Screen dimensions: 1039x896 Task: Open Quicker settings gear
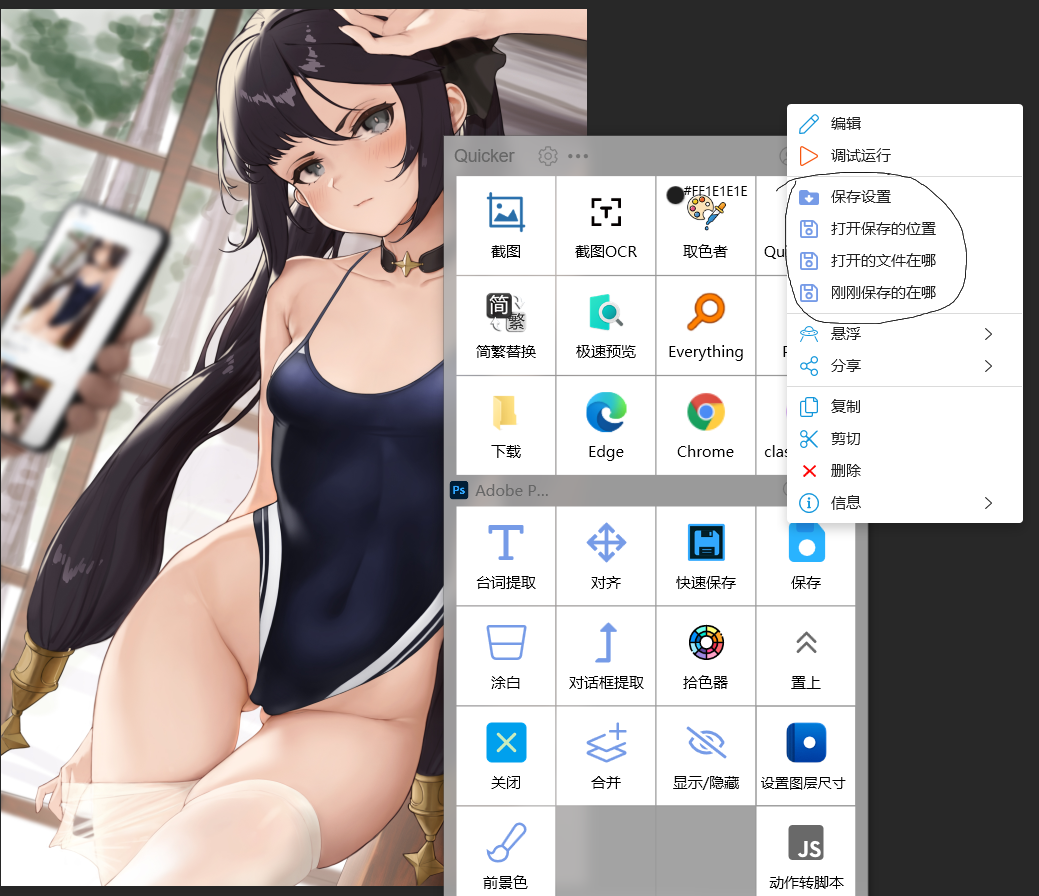[x=547, y=156]
